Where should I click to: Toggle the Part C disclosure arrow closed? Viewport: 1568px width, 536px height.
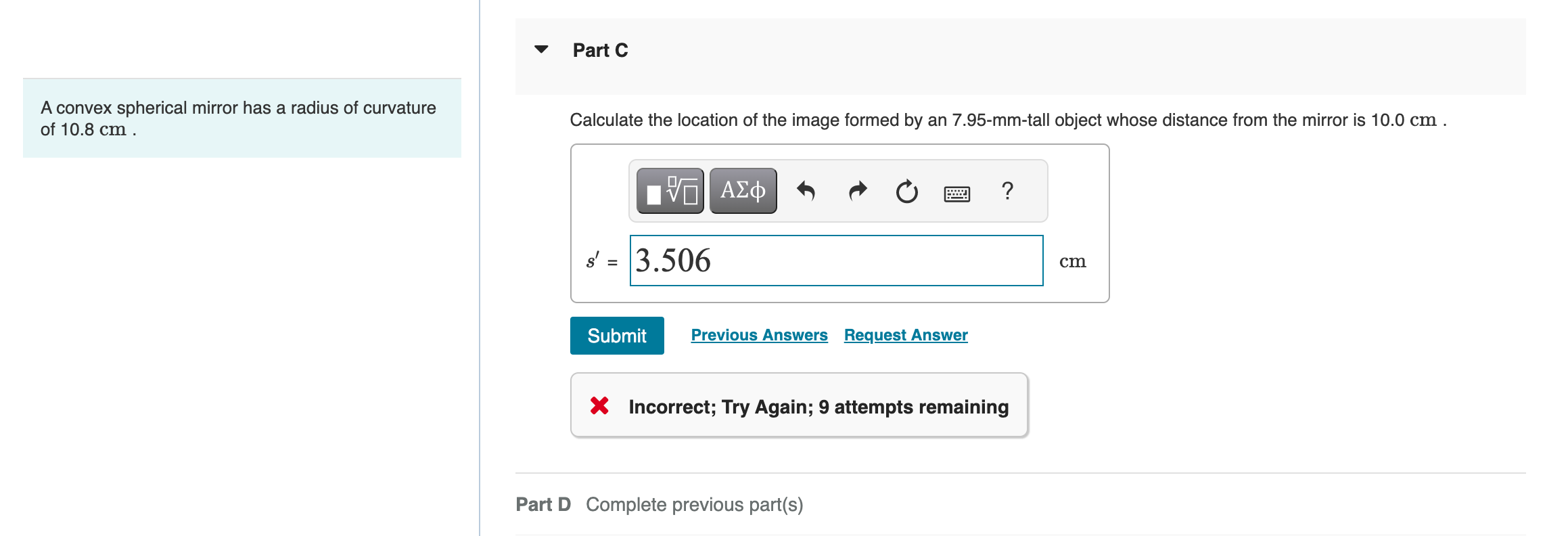(541, 49)
